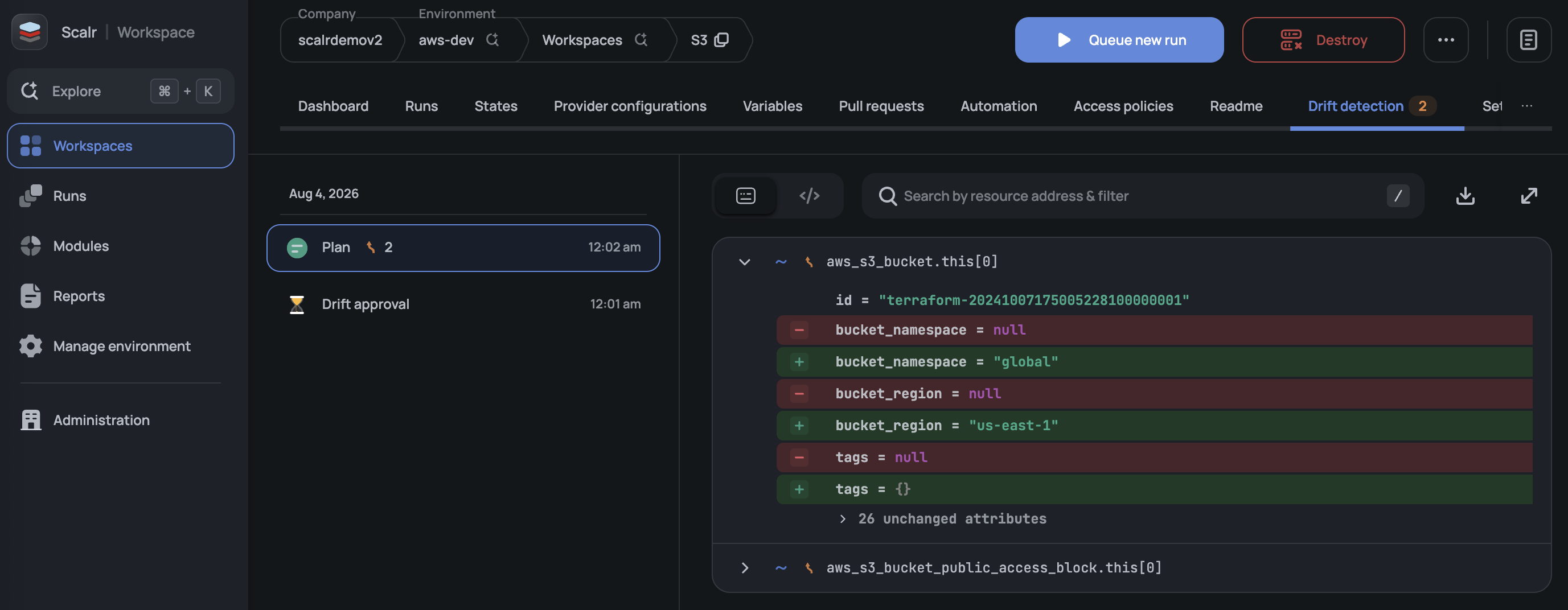The width and height of the screenshot is (1568, 610).
Task: Click the Queue new run button
Action: 1119,40
